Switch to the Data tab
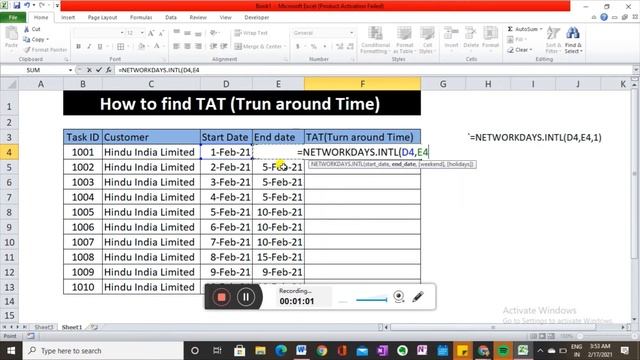This screenshot has width=640, height=360. point(171,18)
